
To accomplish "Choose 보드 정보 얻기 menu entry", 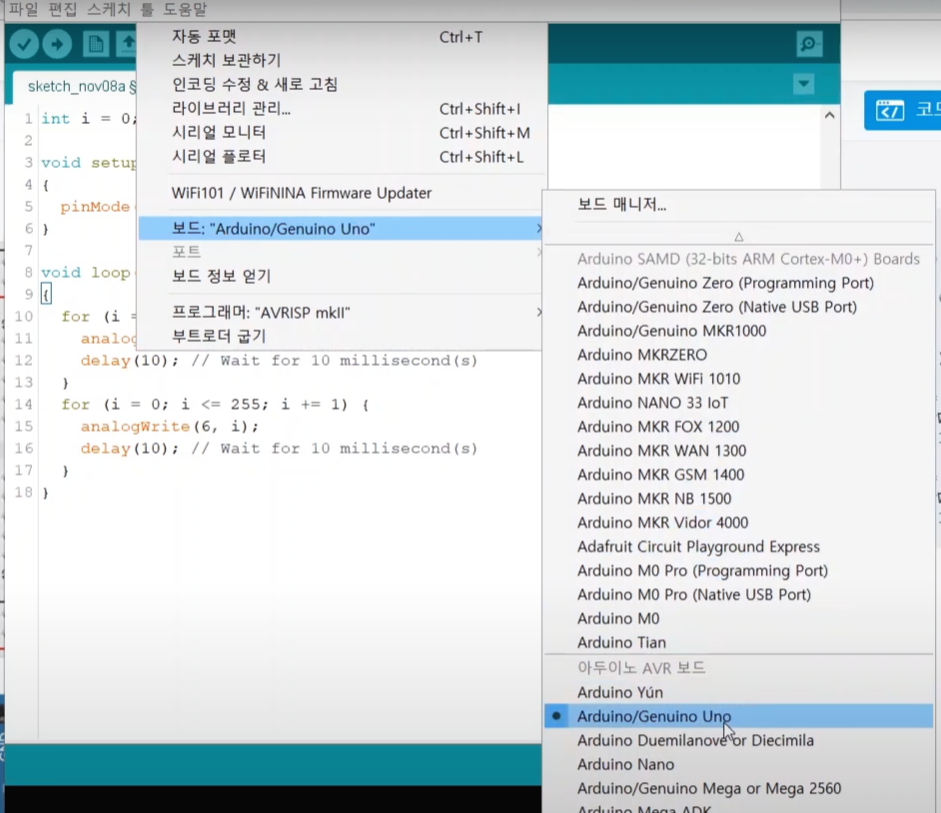I will click(341, 276).
